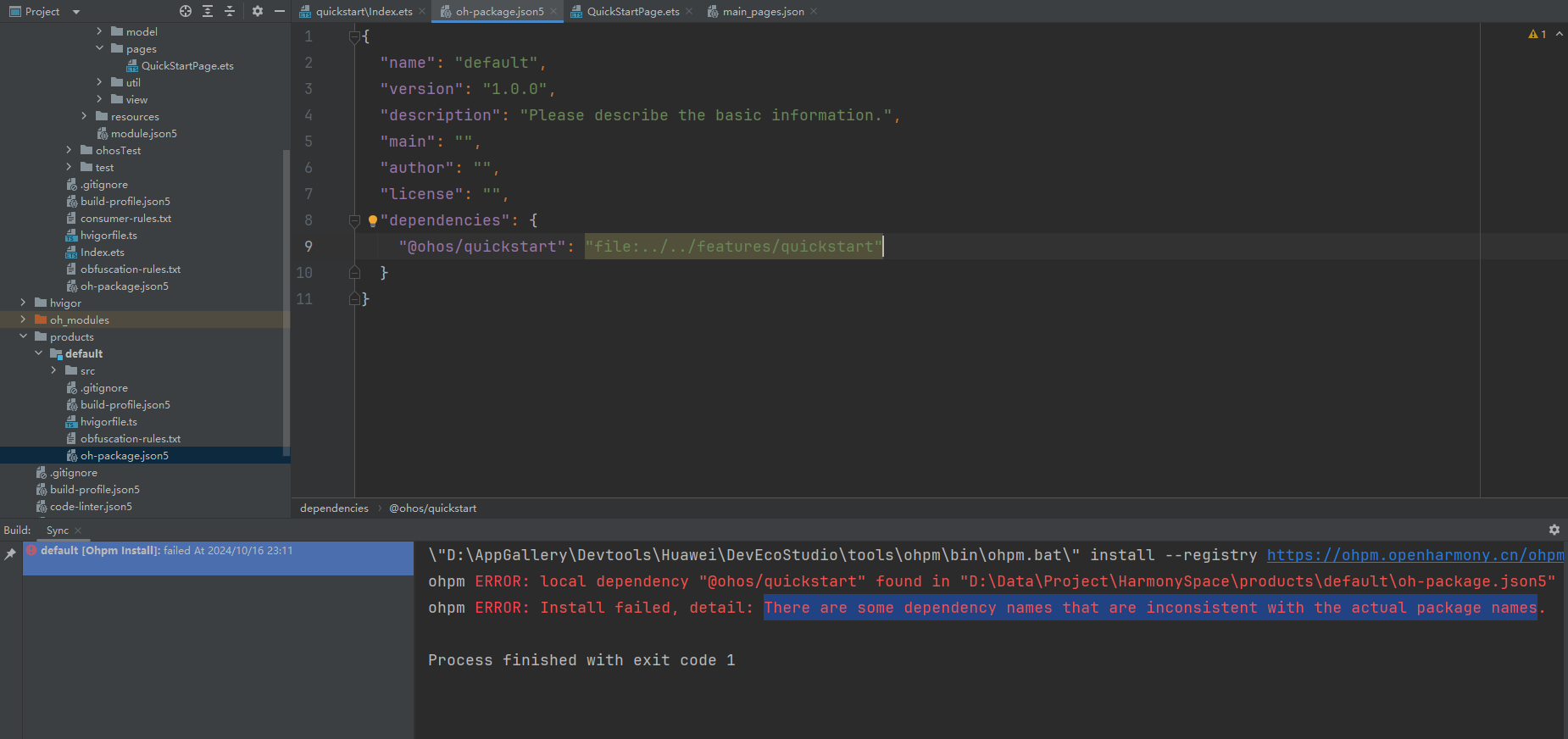Expand the hvigor folder
Viewport: 1568px width, 739px height.
(x=23, y=303)
